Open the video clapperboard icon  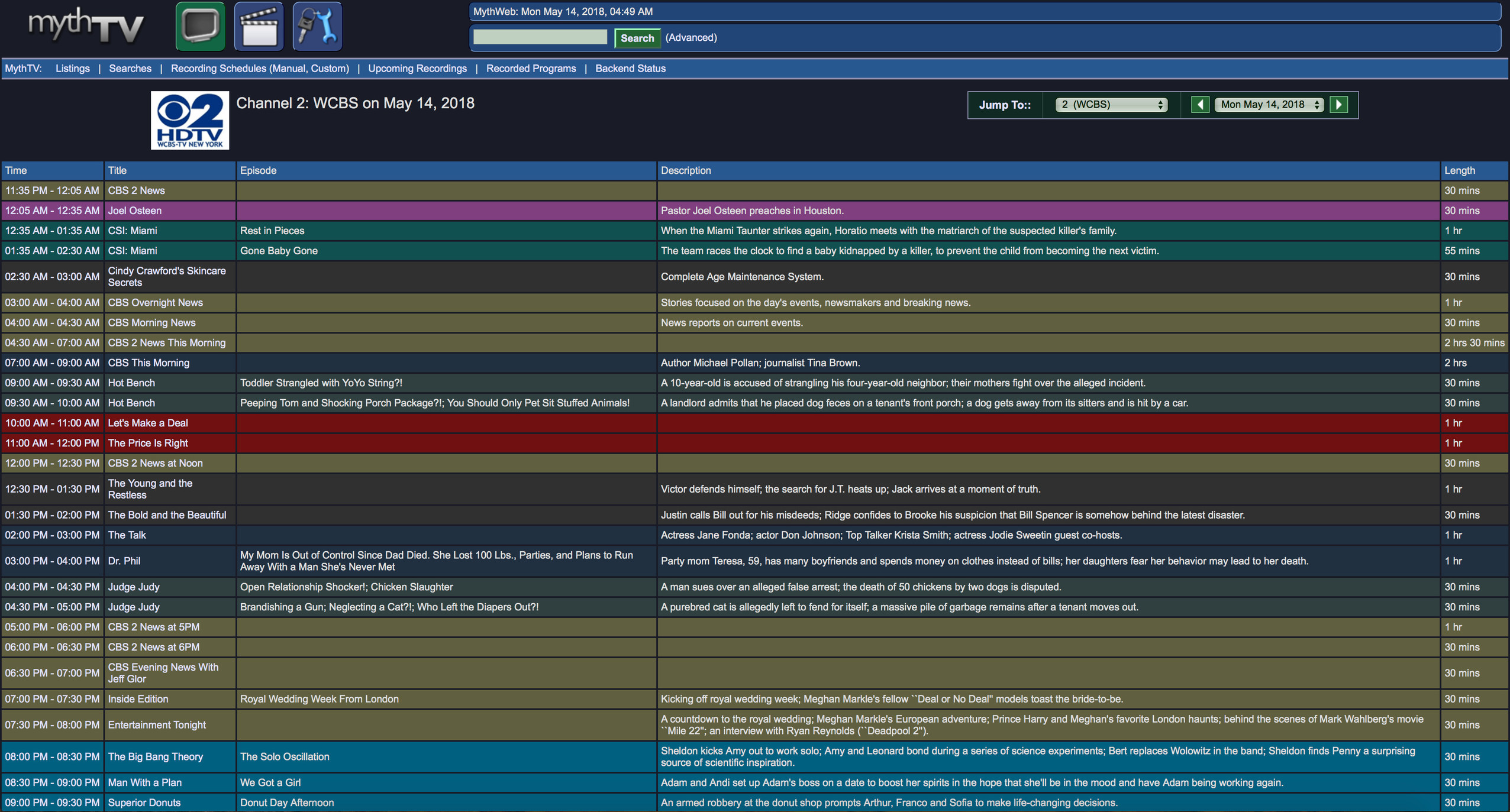tap(259, 27)
